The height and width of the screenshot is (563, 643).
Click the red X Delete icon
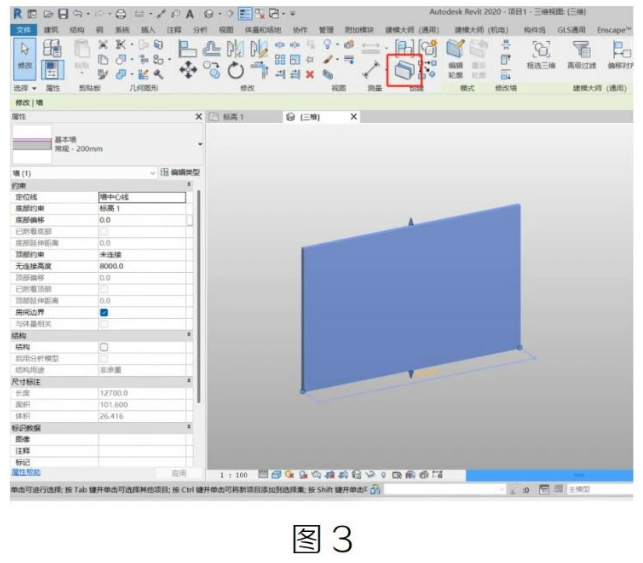(310, 74)
